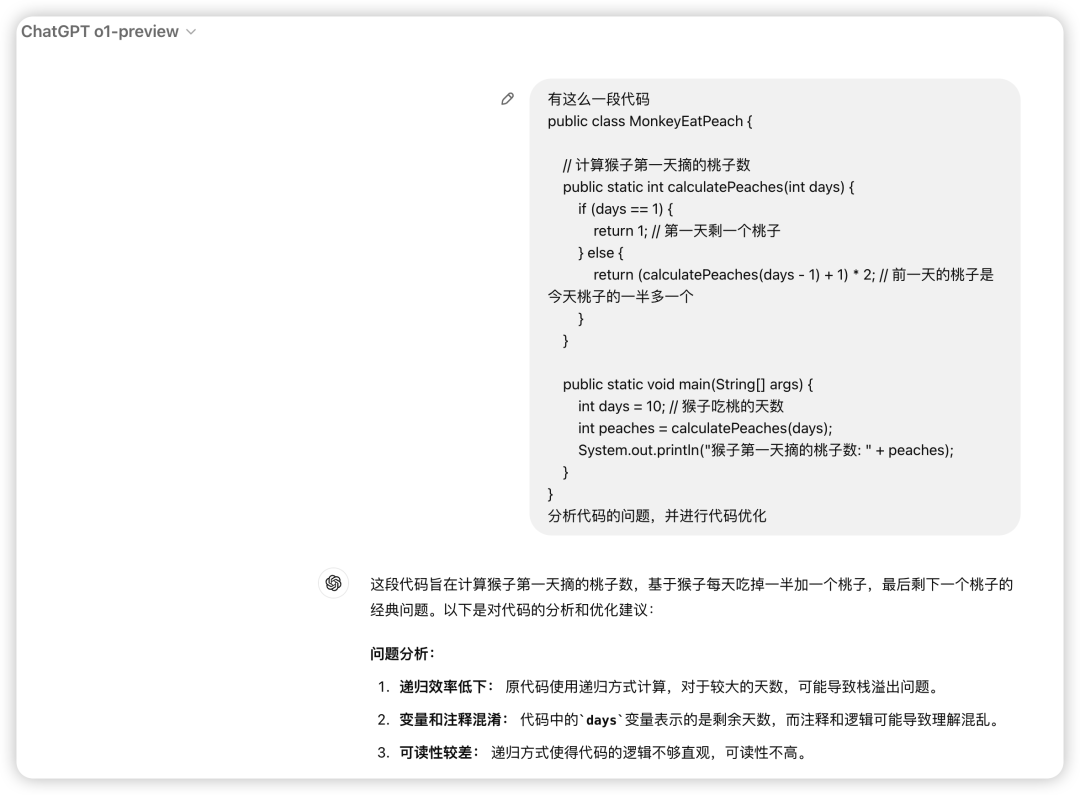Click the '问题分析：' heading
The width and height of the screenshot is (1080, 795).
click(x=403, y=653)
